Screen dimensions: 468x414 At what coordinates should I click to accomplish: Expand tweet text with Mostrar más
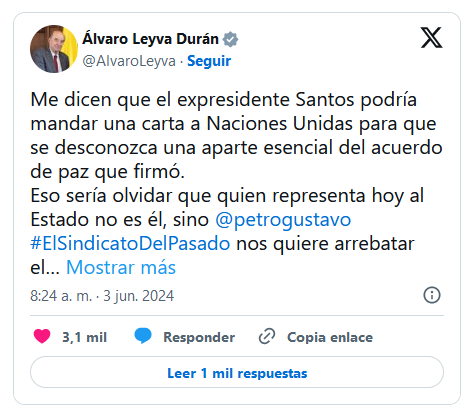(x=121, y=267)
